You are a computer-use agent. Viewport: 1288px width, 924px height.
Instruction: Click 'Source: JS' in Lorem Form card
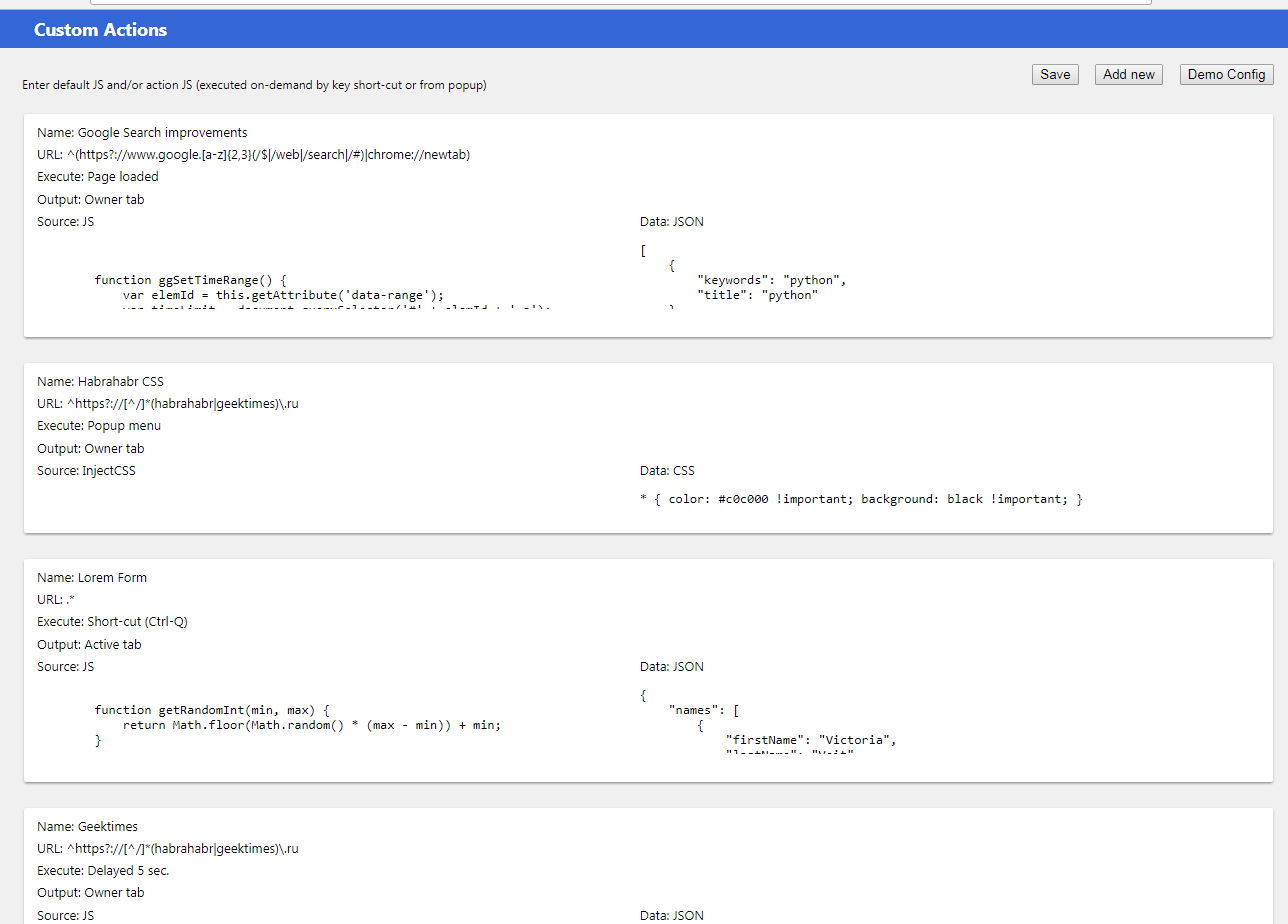66,667
